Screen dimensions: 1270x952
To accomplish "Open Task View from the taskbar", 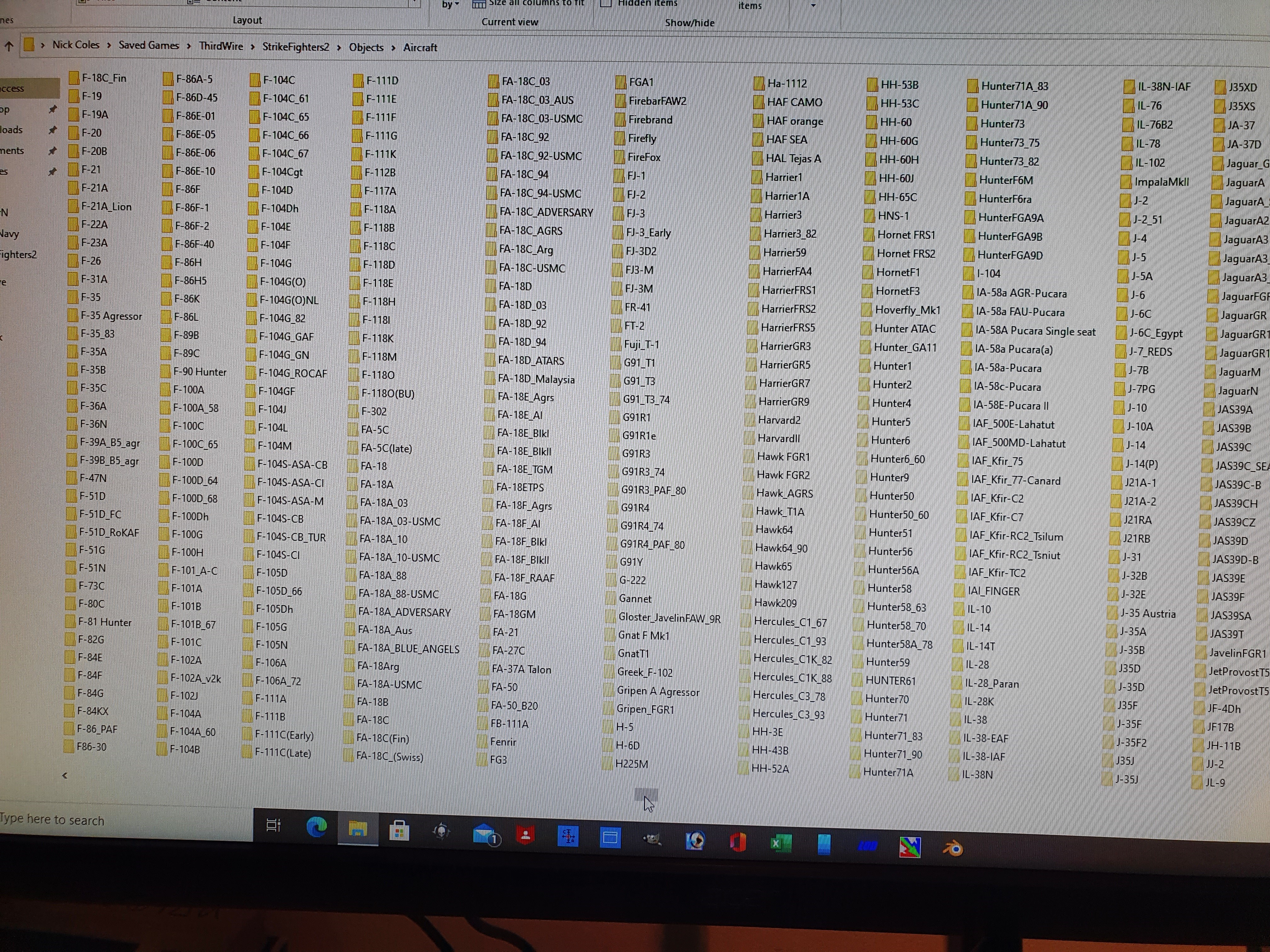I will click(x=273, y=825).
